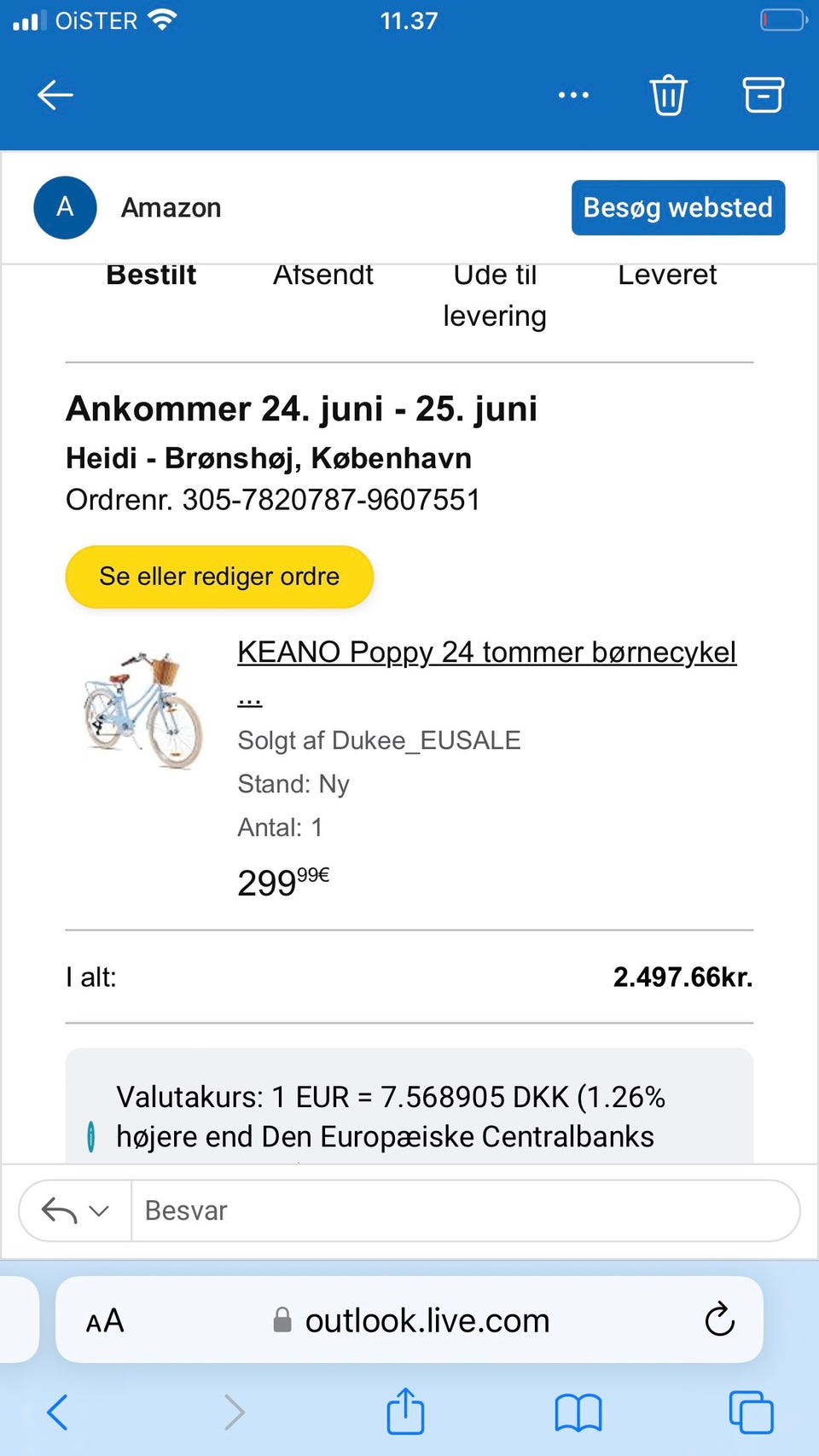Image resolution: width=819 pixels, height=1456 pixels.
Task: Archive the email using the archive box icon
Action: tap(763, 95)
